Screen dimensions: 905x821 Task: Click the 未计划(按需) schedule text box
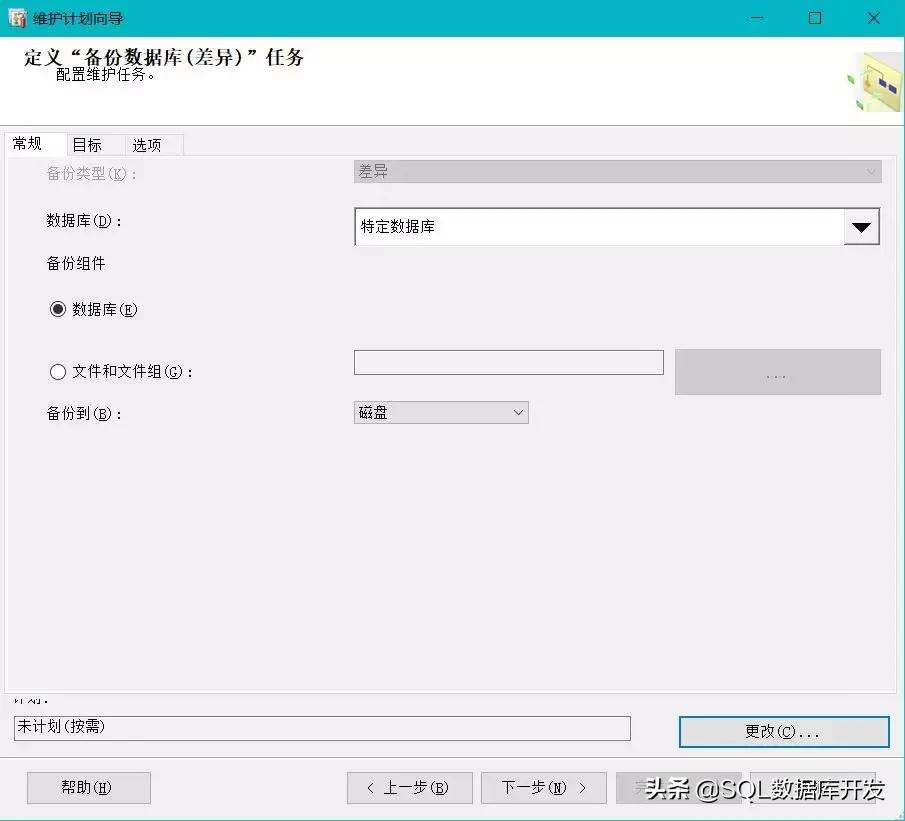coord(320,729)
